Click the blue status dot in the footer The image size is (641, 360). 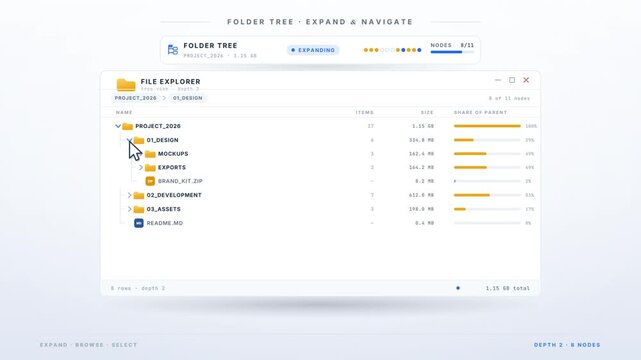458,288
